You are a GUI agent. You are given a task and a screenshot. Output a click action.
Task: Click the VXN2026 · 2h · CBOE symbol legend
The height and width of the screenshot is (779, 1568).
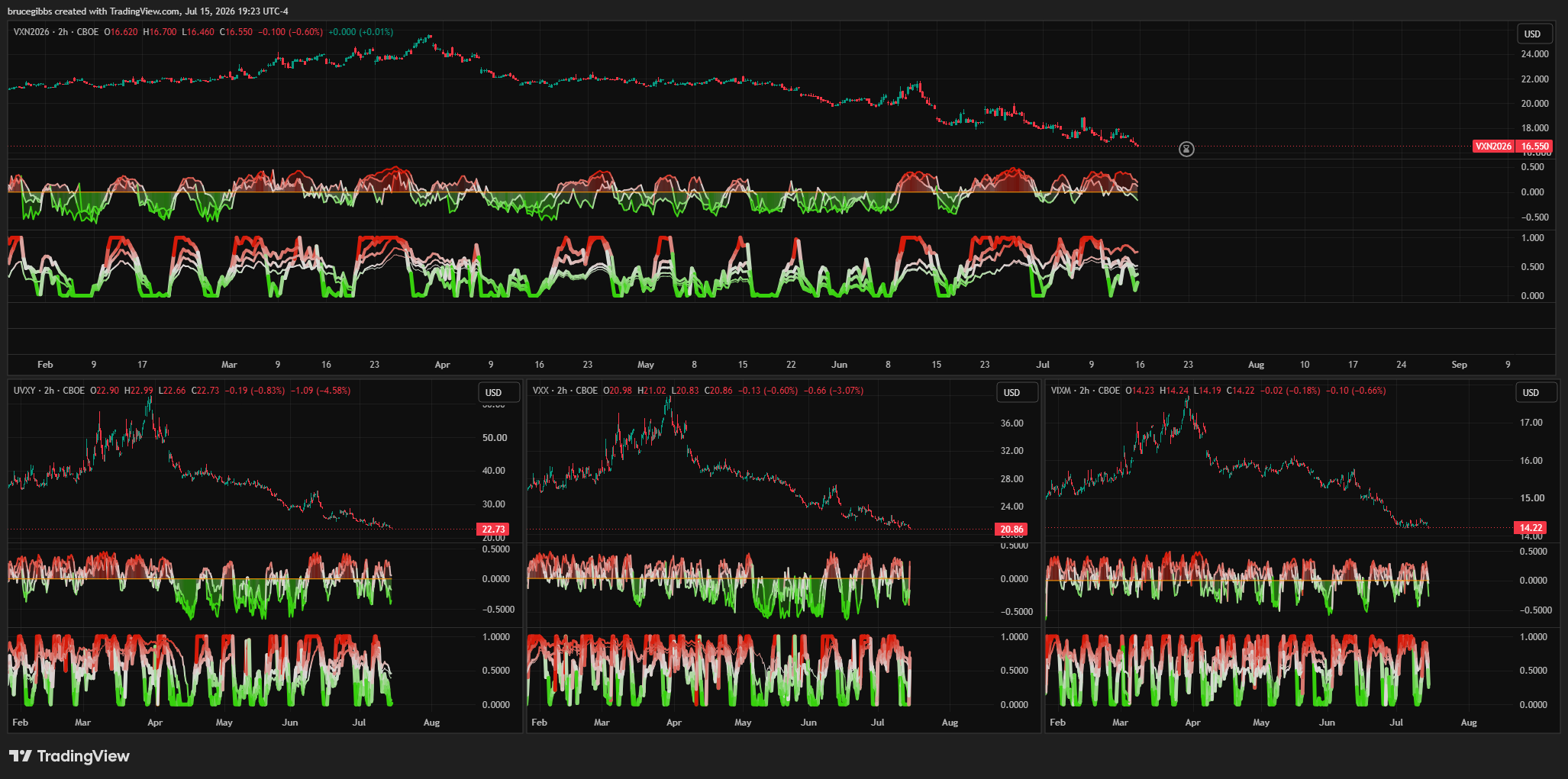tap(56, 32)
